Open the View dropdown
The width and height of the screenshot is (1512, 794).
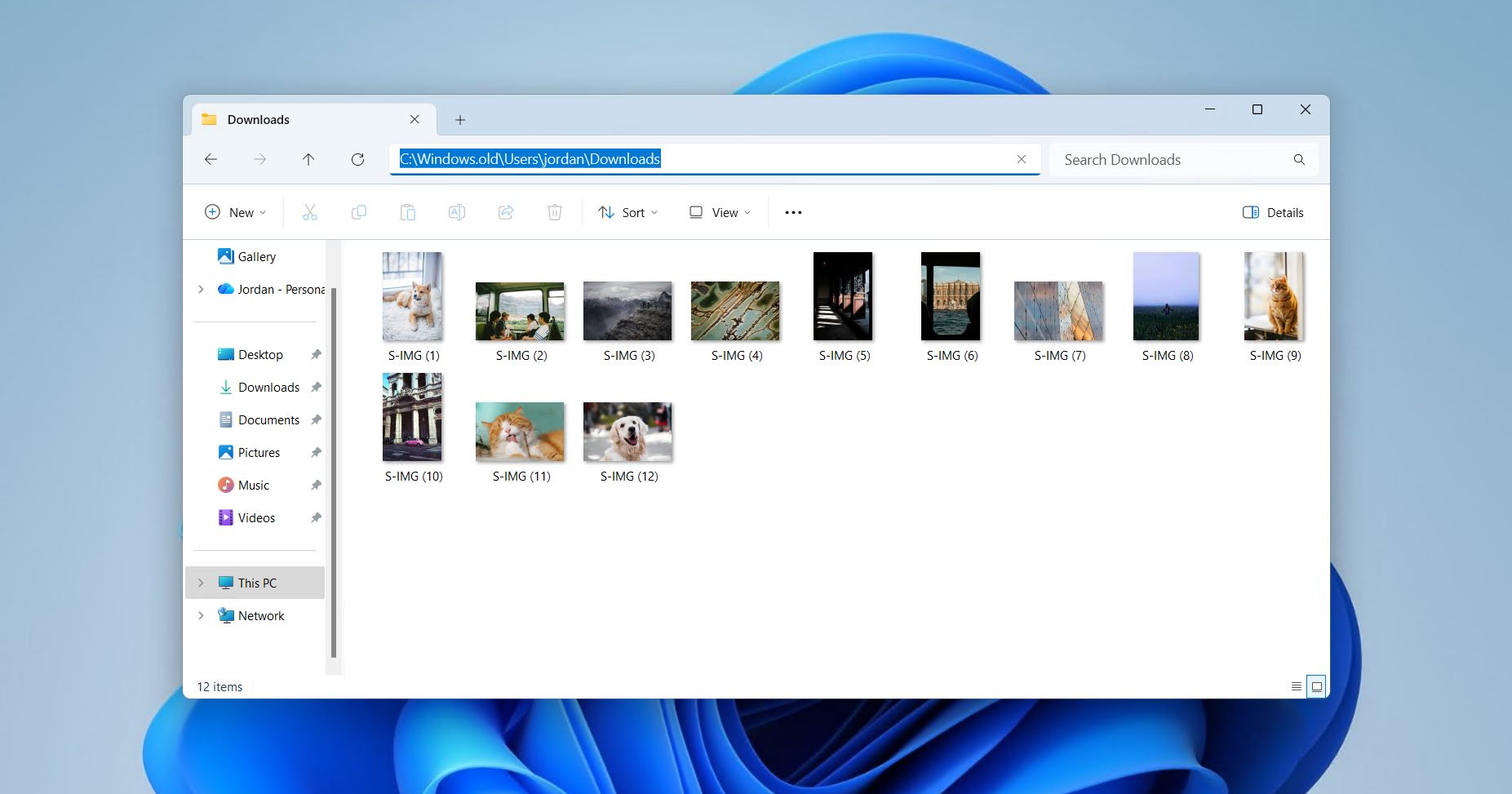click(x=720, y=212)
